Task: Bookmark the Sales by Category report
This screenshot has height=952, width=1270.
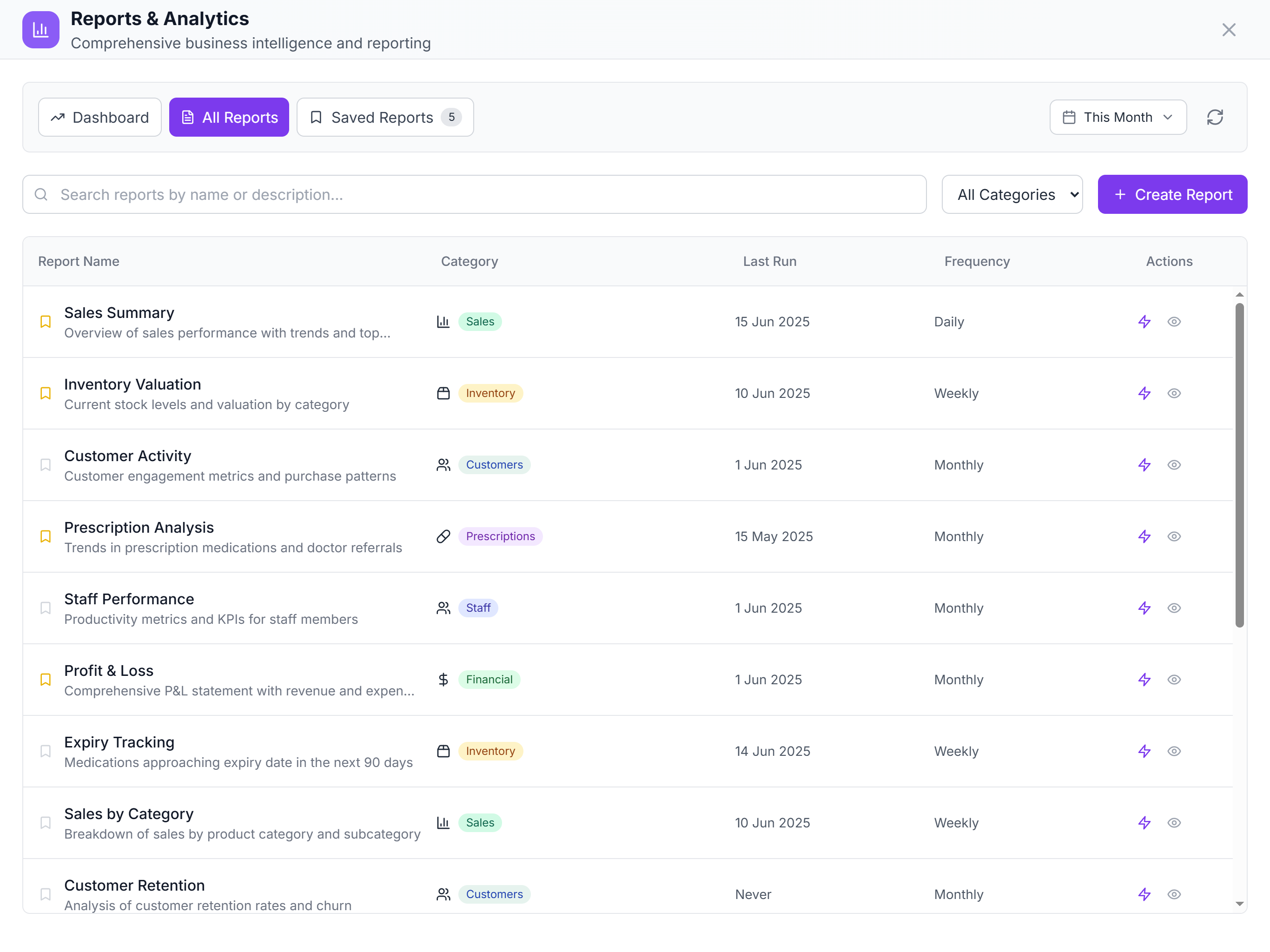Action: (x=46, y=823)
